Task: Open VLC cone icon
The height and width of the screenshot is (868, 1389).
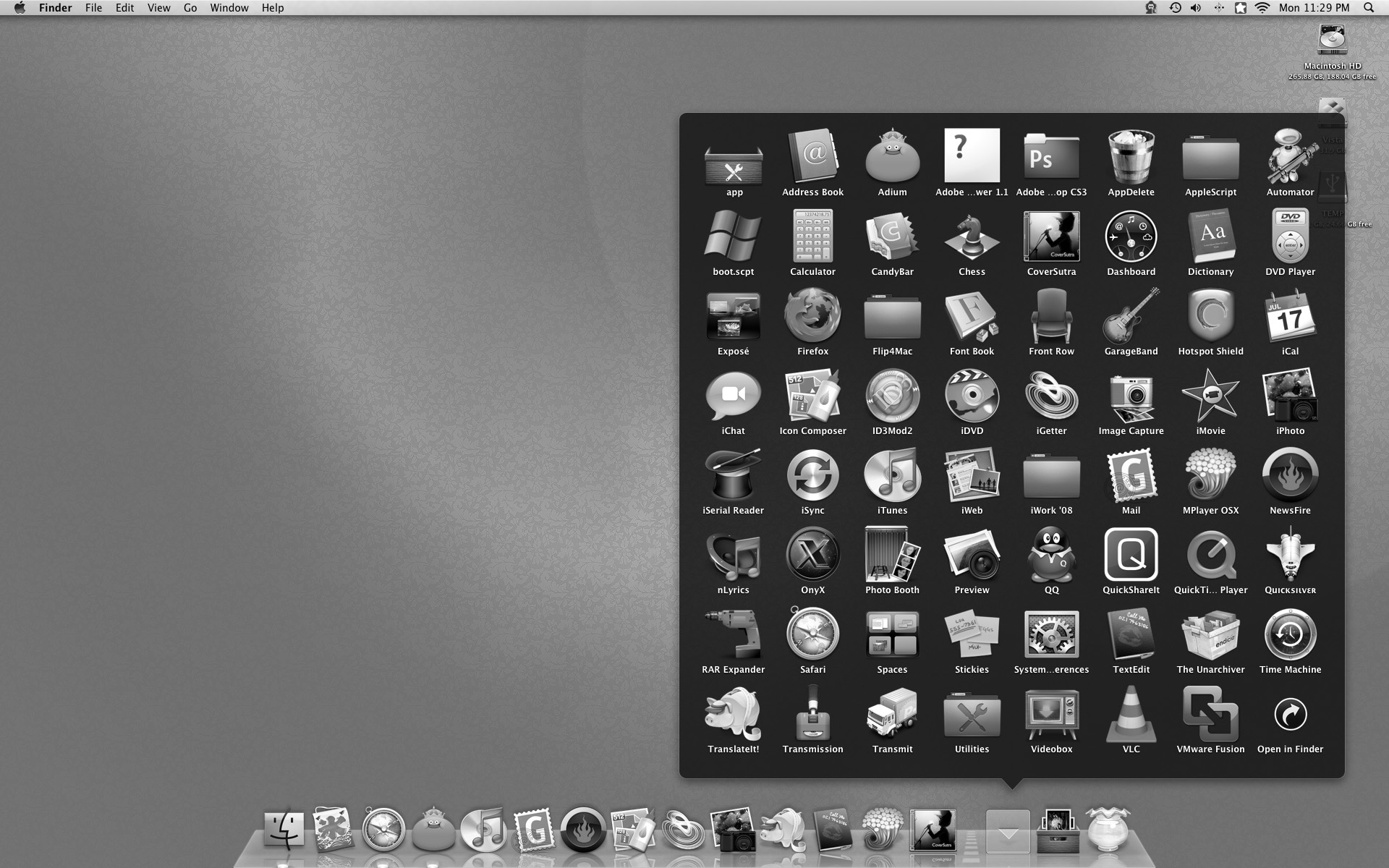Action: click(x=1131, y=713)
